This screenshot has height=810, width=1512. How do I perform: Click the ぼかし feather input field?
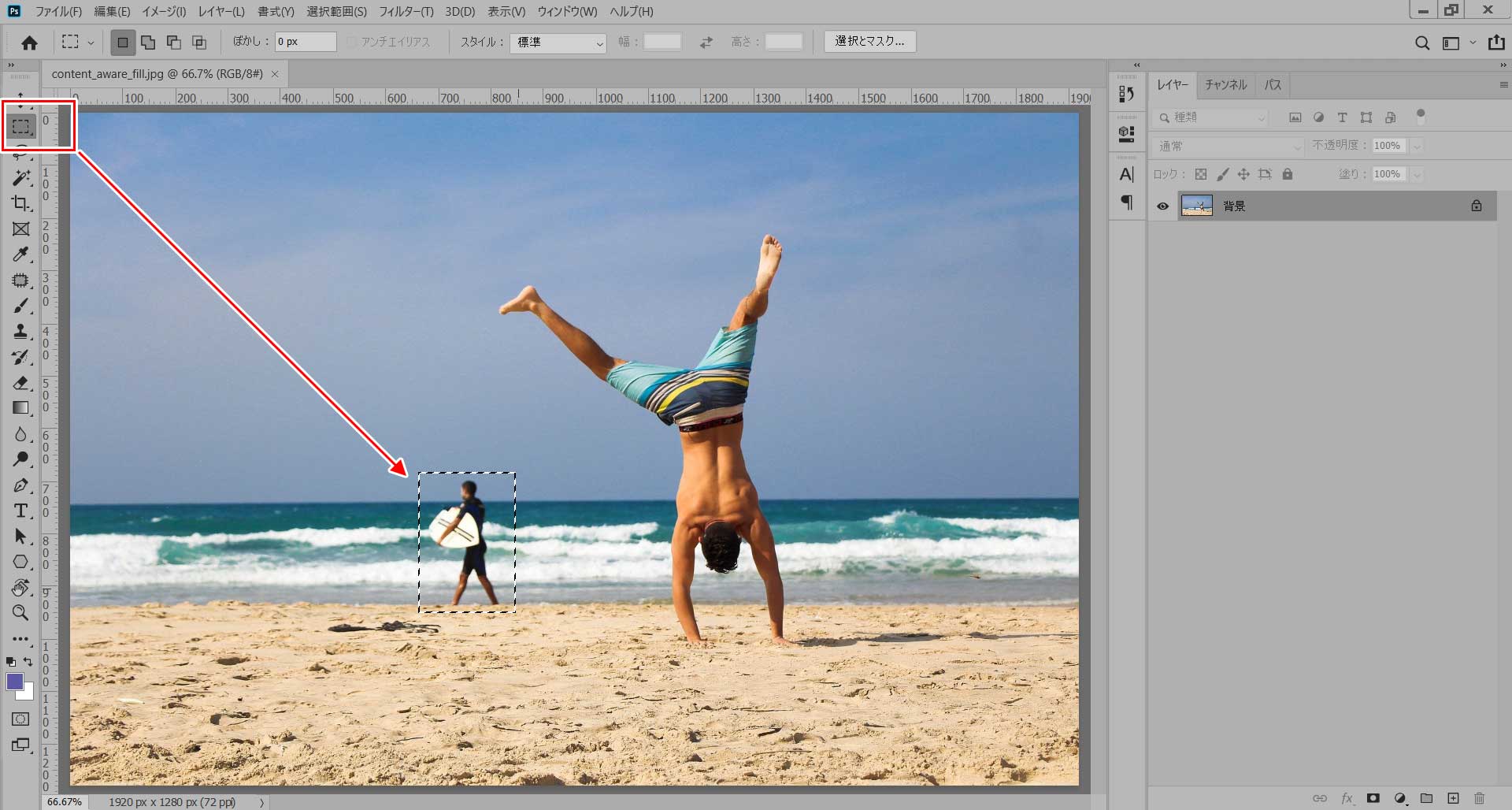(x=306, y=42)
